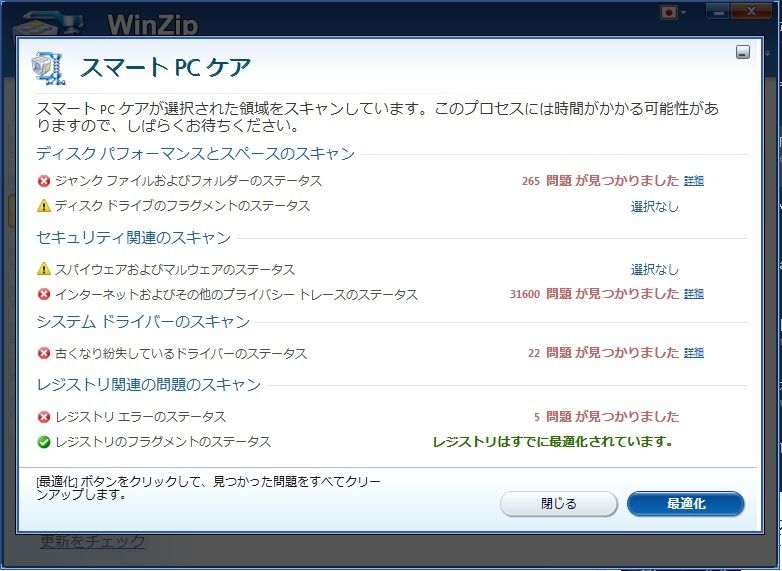
Task: Click red error icon beside ジャンク ファイル status
Action: tap(44, 181)
